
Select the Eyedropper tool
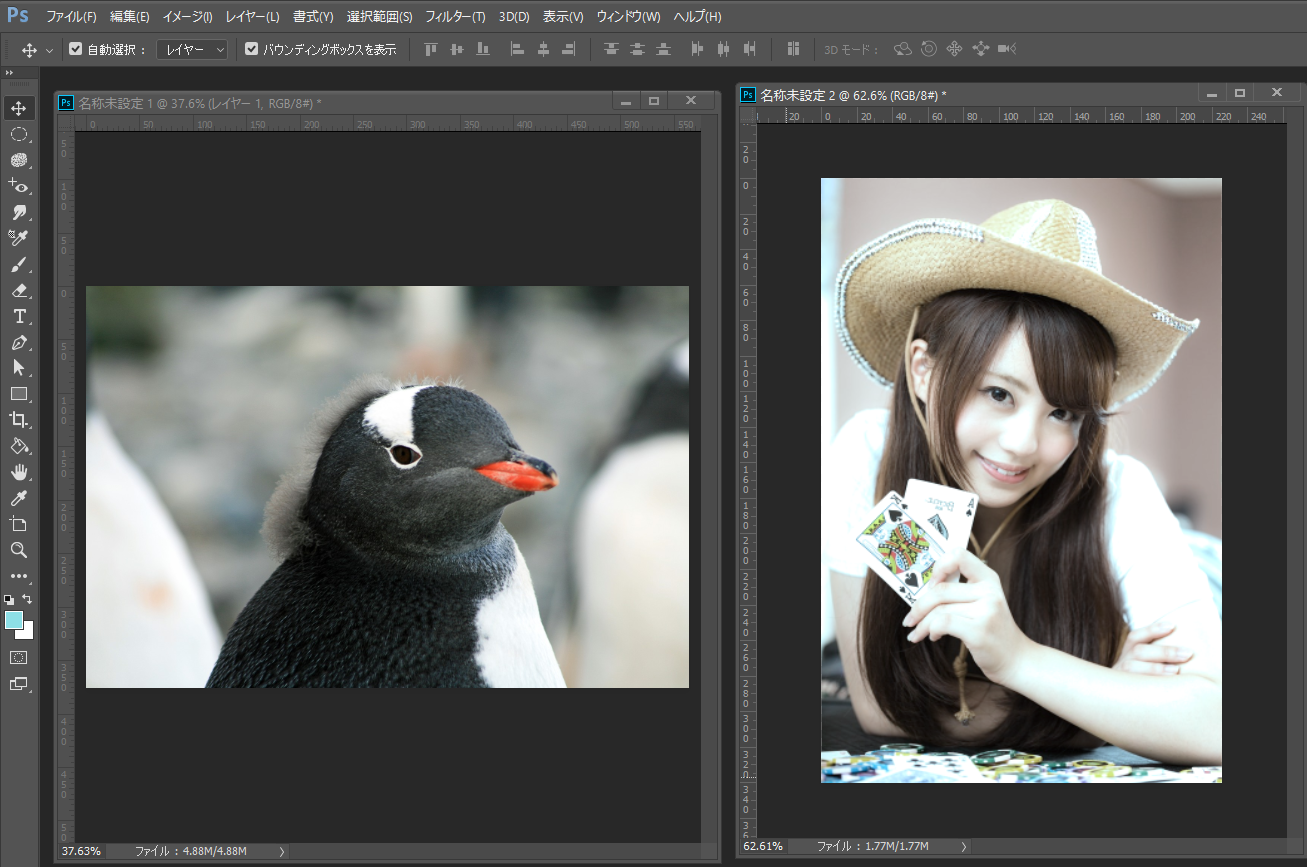tap(19, 498)
